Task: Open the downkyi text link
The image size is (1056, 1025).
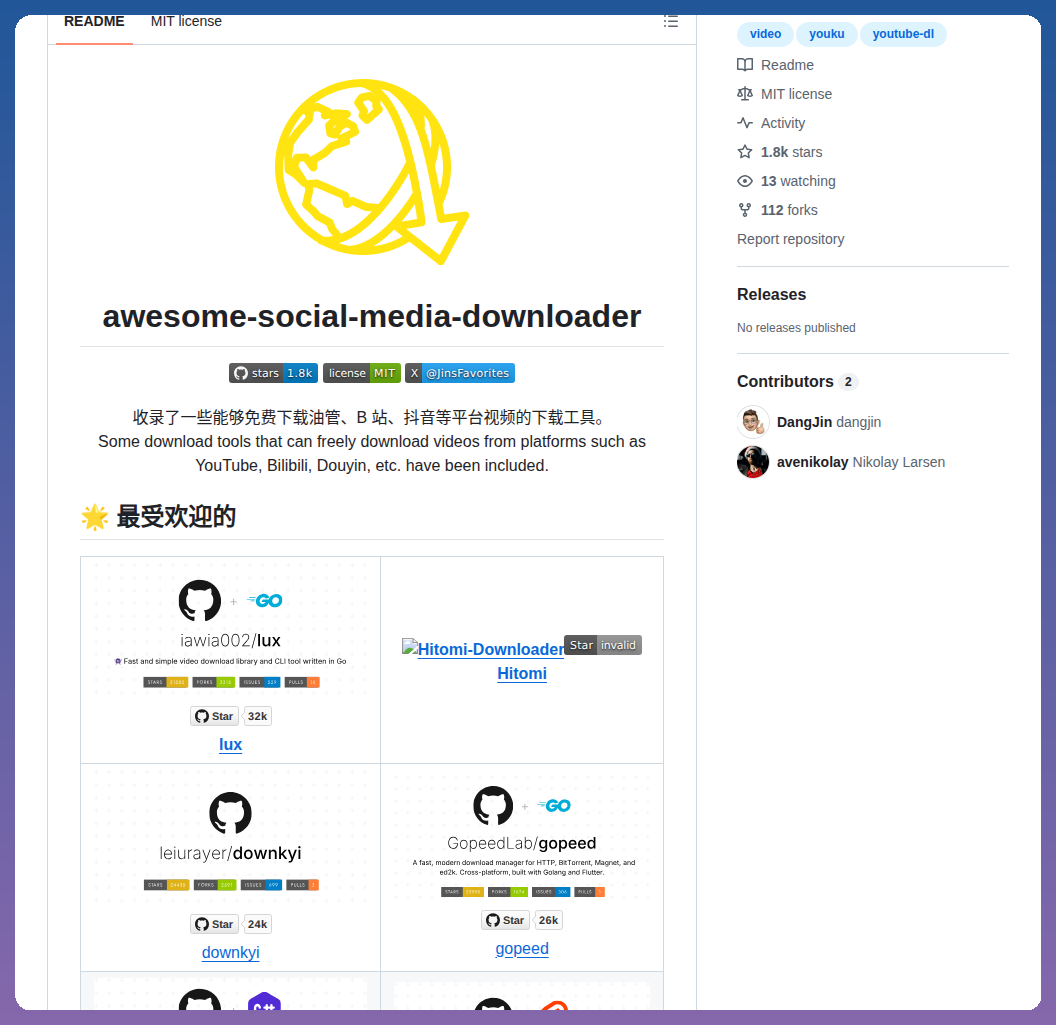Action: click(x=230, y=952)
